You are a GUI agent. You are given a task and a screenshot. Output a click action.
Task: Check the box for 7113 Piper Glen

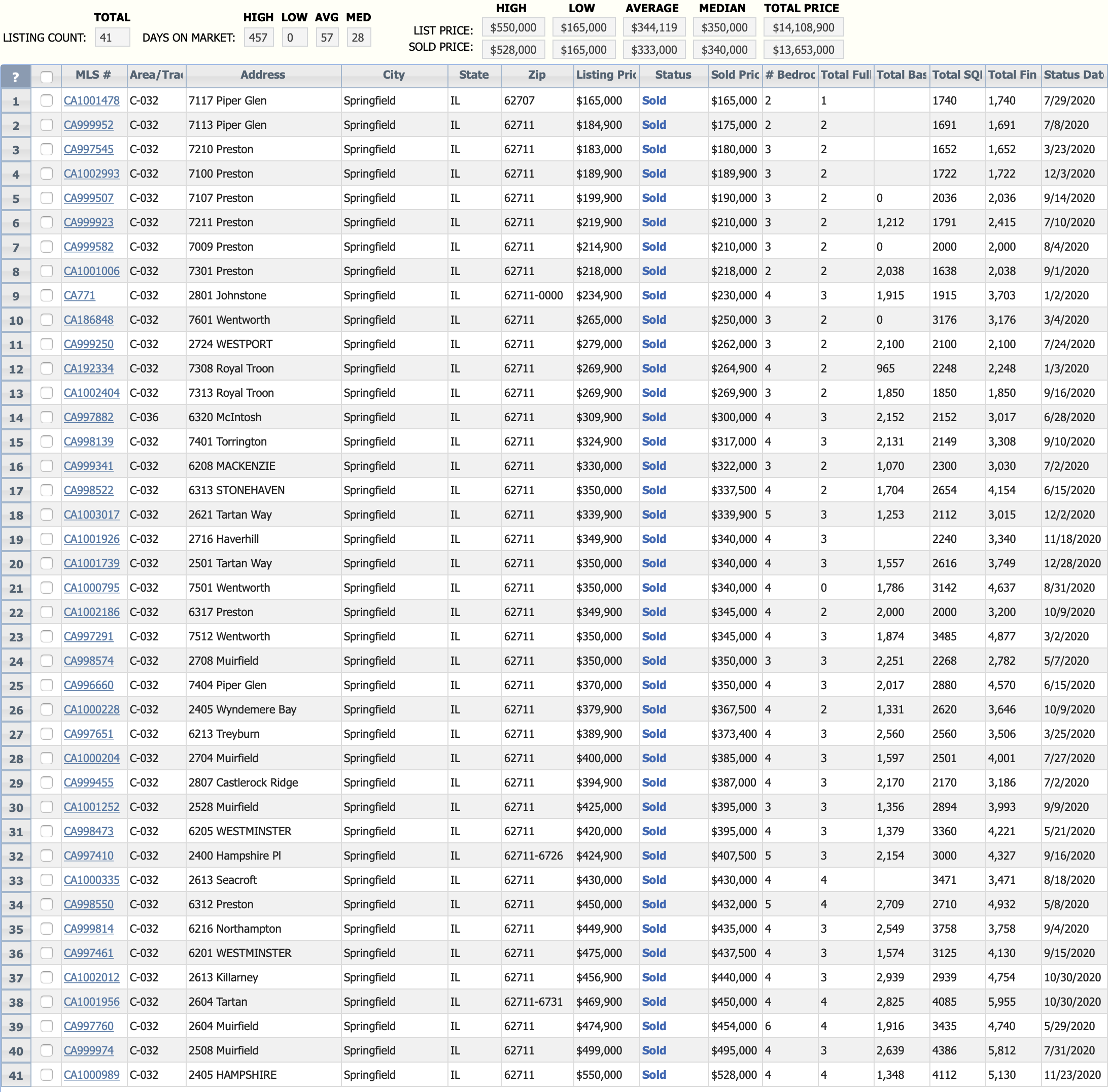[x=47, y=124]
